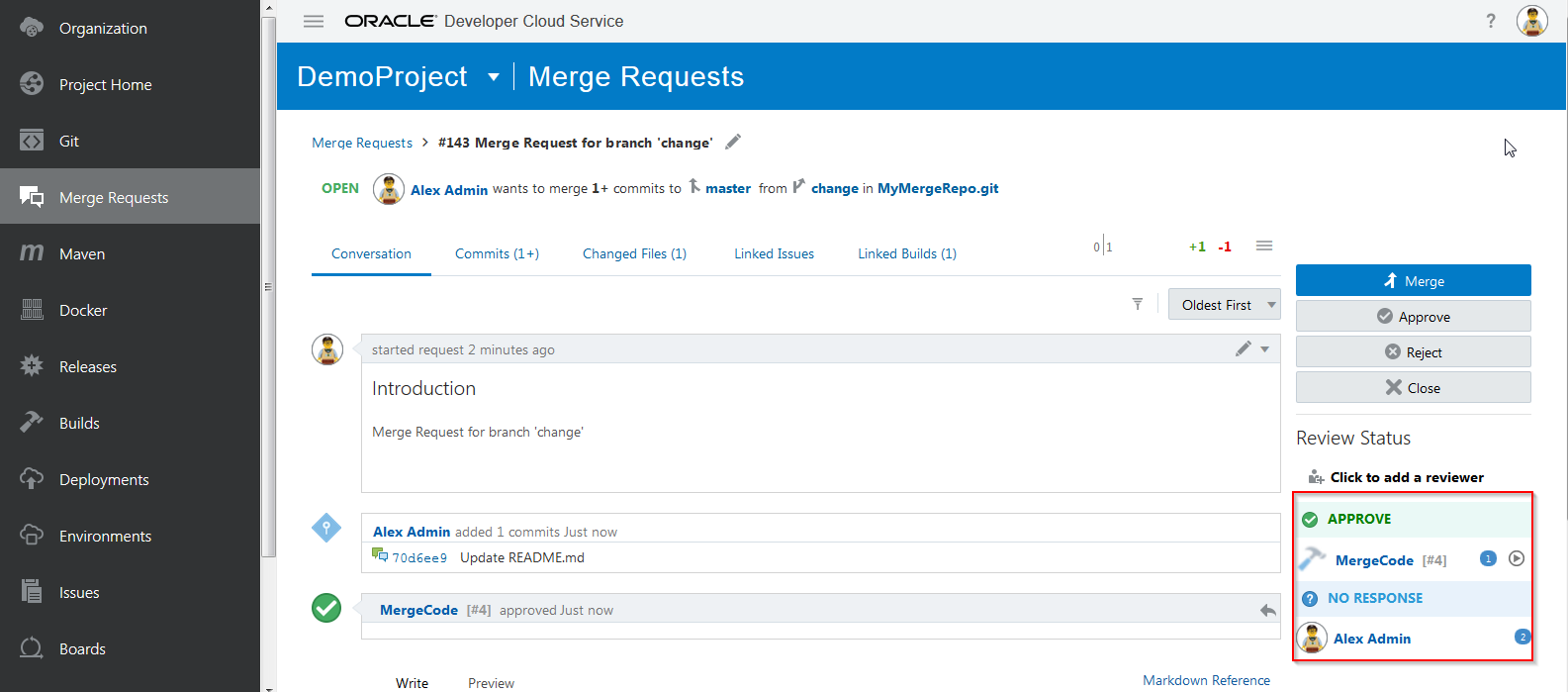Click the comment filter funnel icon
This screenshot has width=1568, height=692.
click(1138, 304)
